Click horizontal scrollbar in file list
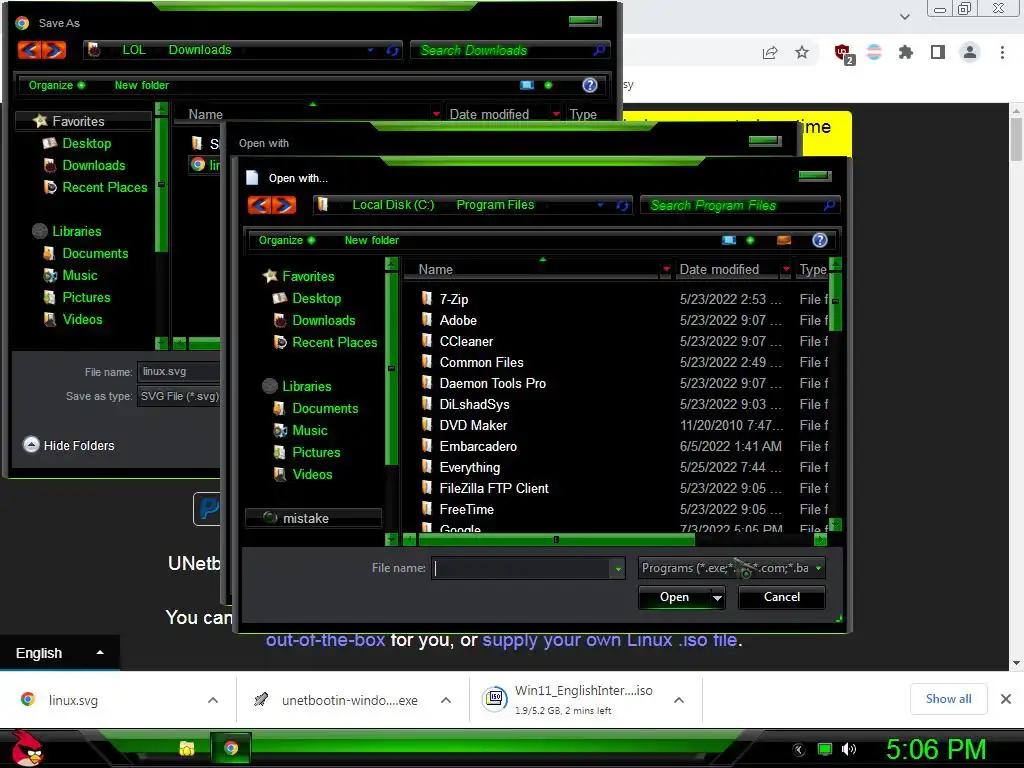Viewport: 1024px width, 768px height. click(556, 539)
